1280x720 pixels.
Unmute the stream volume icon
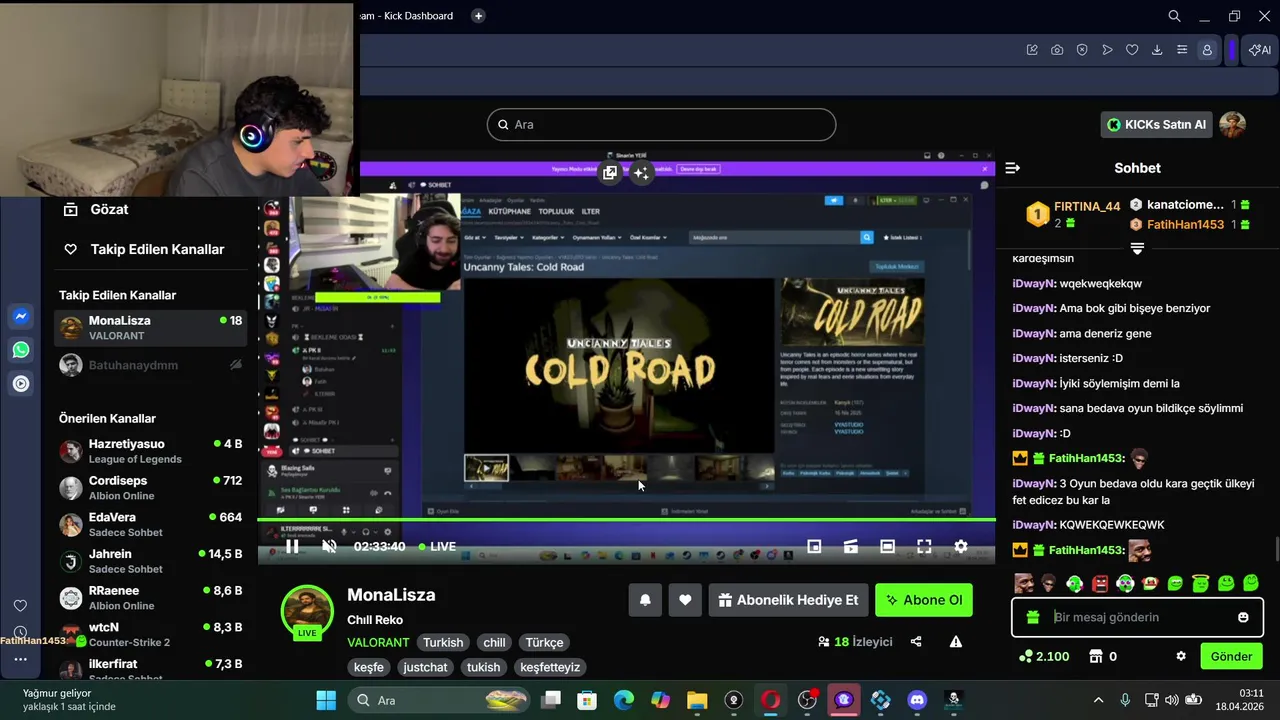point(329,546)
